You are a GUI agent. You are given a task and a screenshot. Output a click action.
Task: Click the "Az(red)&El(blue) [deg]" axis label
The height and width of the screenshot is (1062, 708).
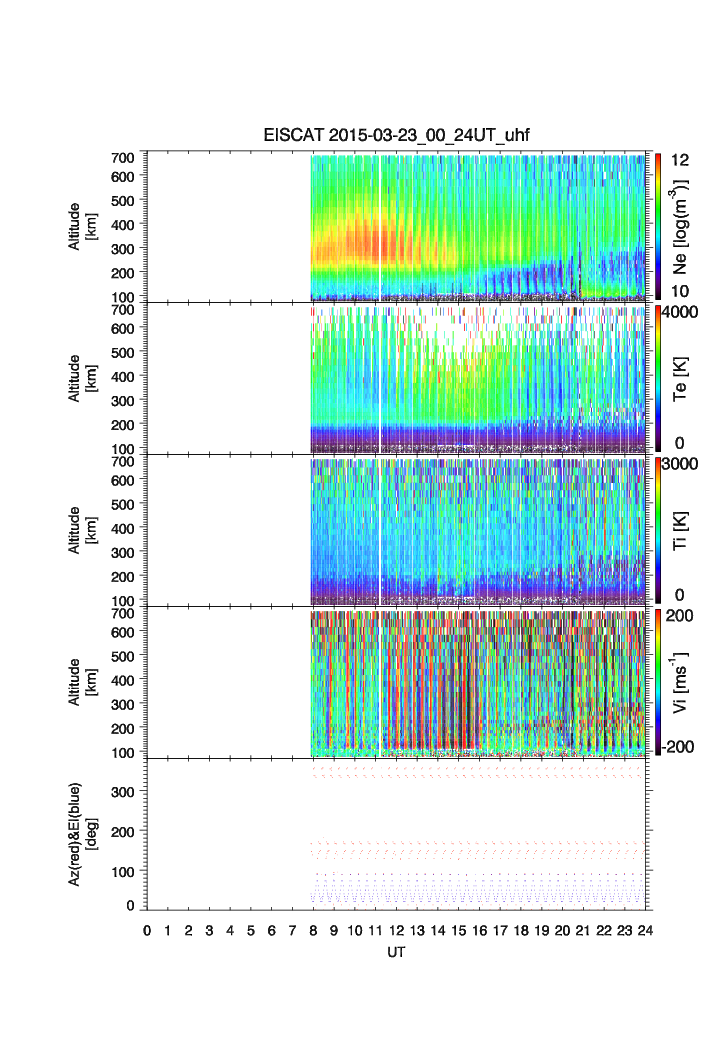(x=81, y=834)
